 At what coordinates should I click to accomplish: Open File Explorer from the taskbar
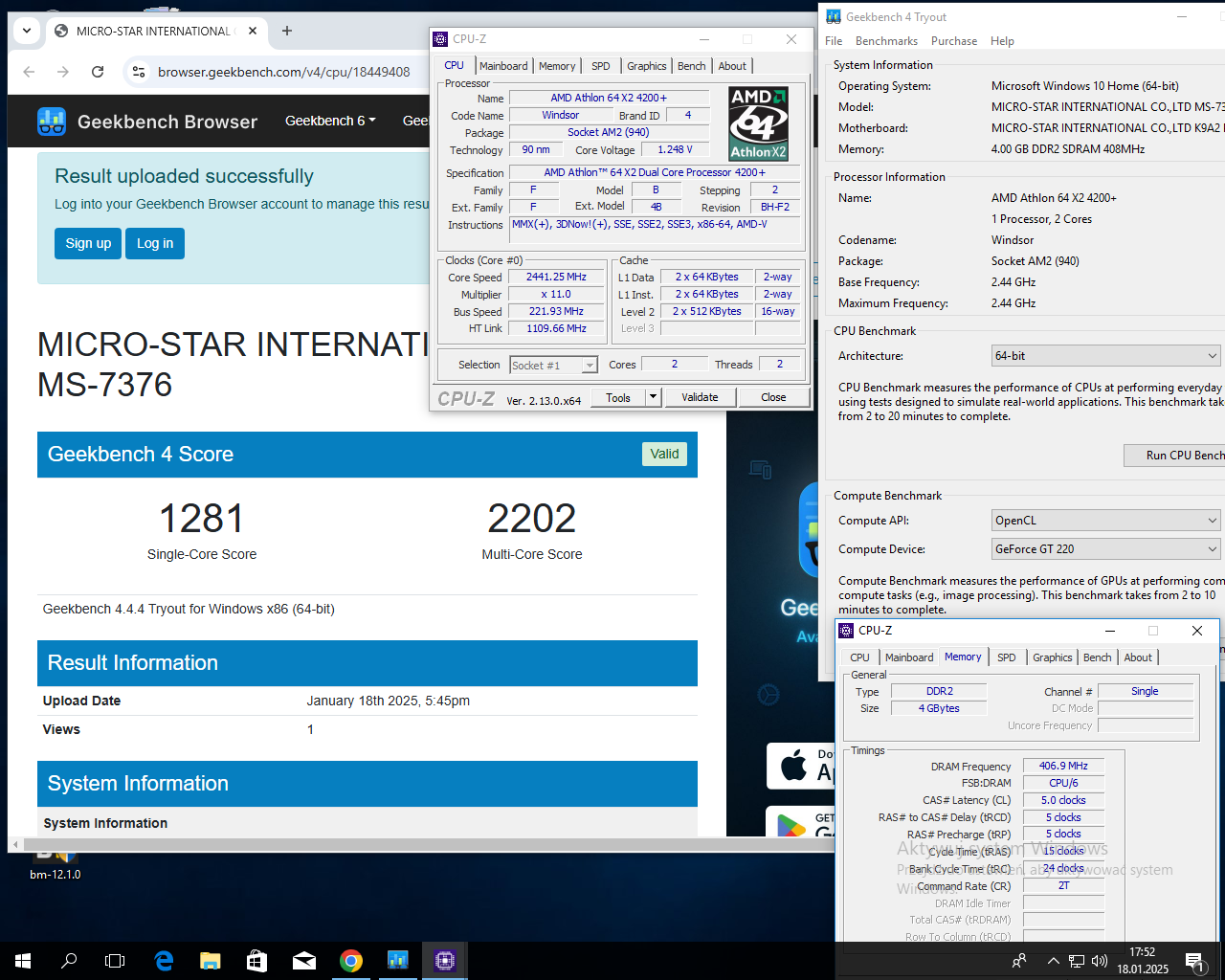pyautogui.click(x=211, y=961)
